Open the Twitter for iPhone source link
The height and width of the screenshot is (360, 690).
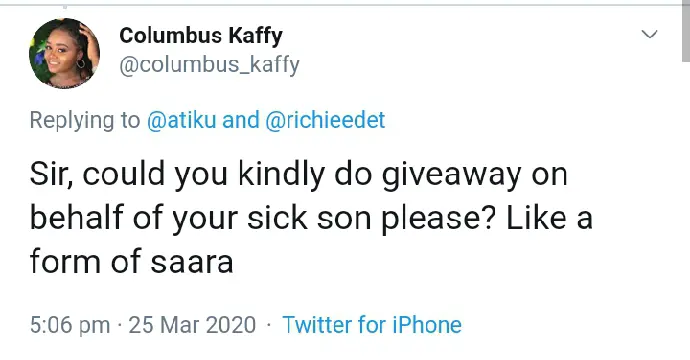tap(372, 325)
